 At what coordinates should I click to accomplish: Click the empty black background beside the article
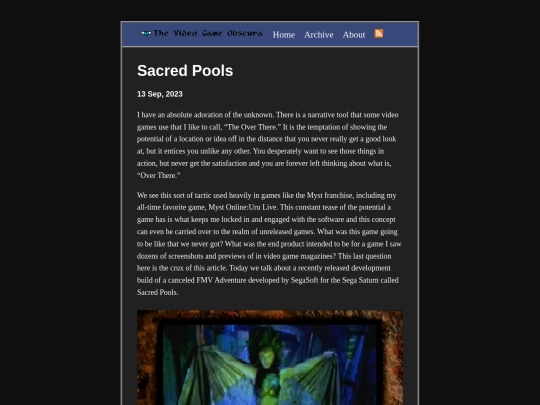coord(59,207)
